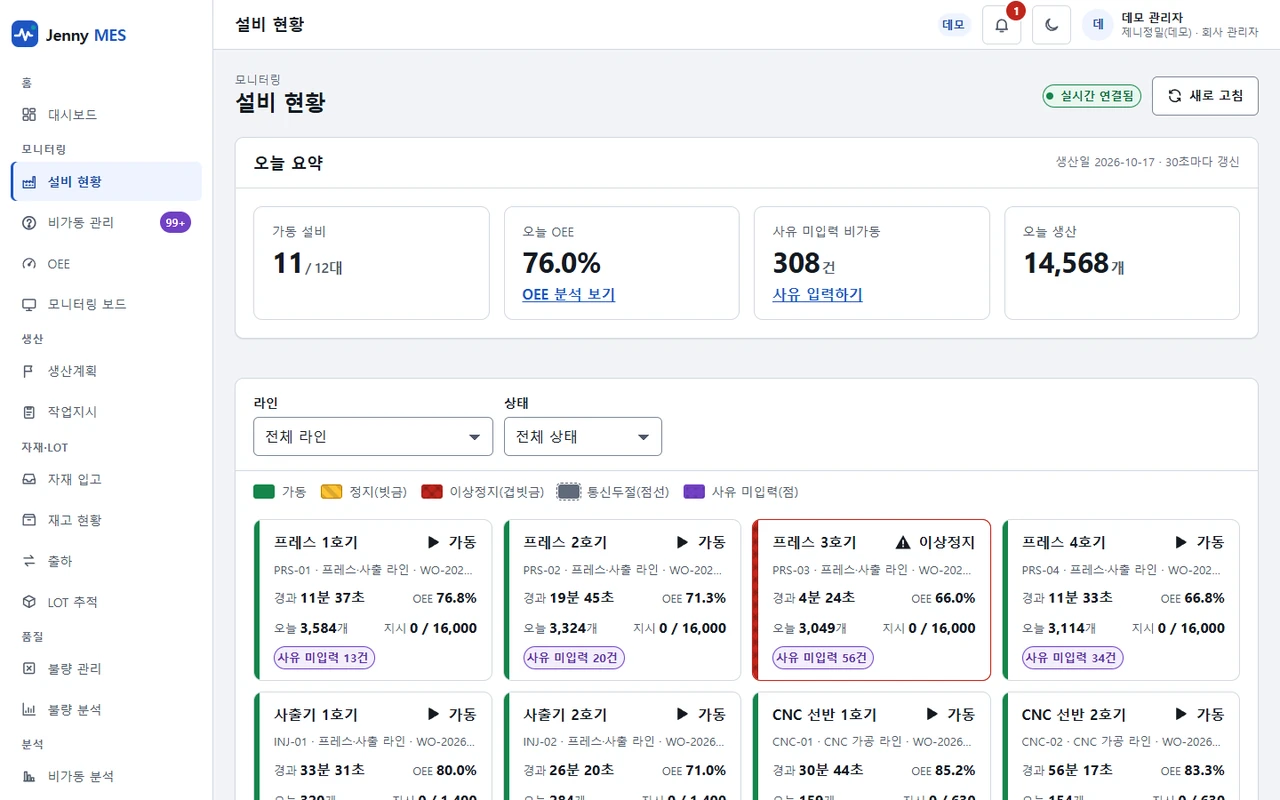Open 대시보드 from the sidebar
Image resolution: width=1280 pixels, height=800 pixels.
pyautogui.click(x=106, y=115)
